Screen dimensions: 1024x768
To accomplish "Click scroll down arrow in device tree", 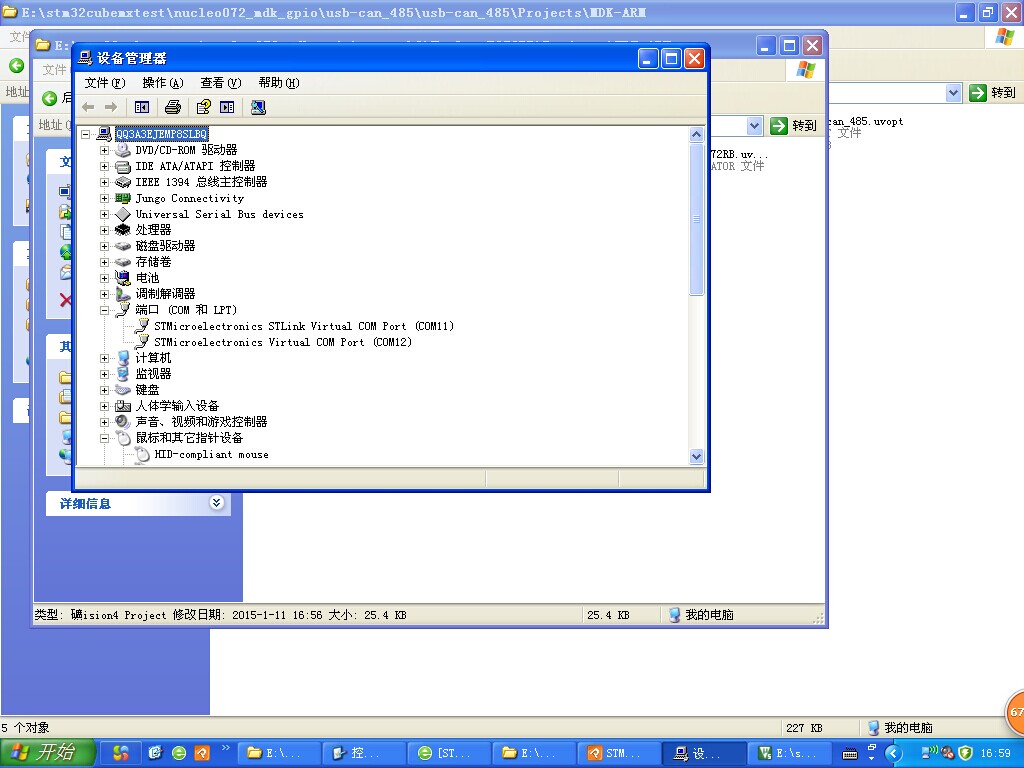I will pyautogui.click(x=696, y=456).
